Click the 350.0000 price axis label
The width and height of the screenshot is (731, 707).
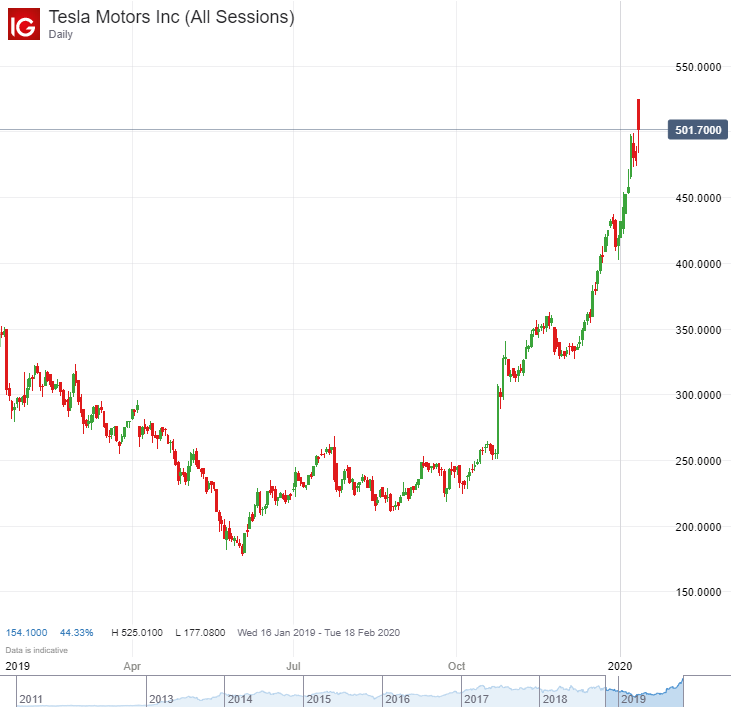[698, 330]
